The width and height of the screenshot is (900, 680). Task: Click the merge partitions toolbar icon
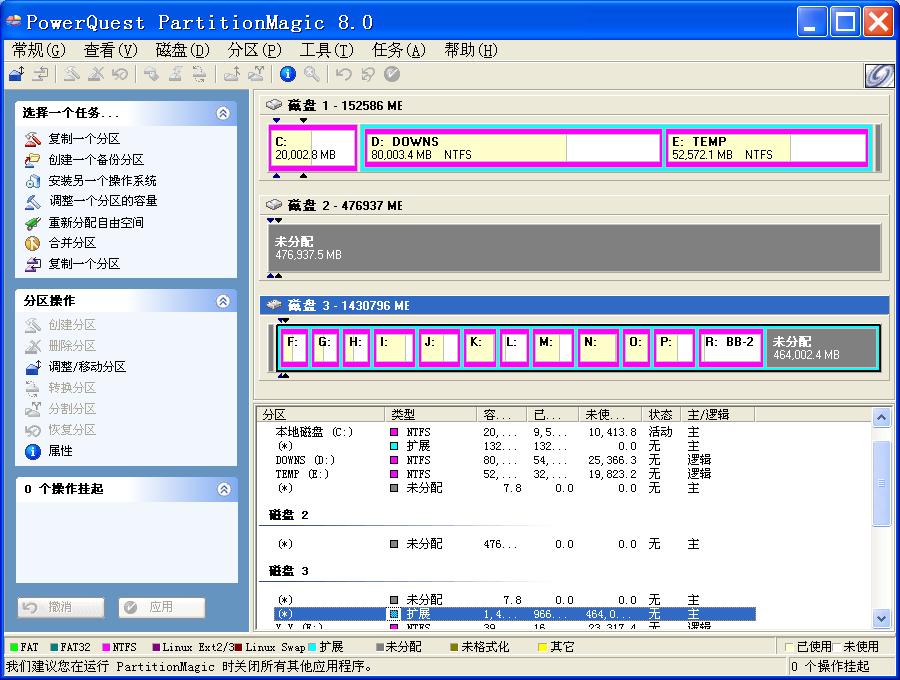[x=232, y=74]
